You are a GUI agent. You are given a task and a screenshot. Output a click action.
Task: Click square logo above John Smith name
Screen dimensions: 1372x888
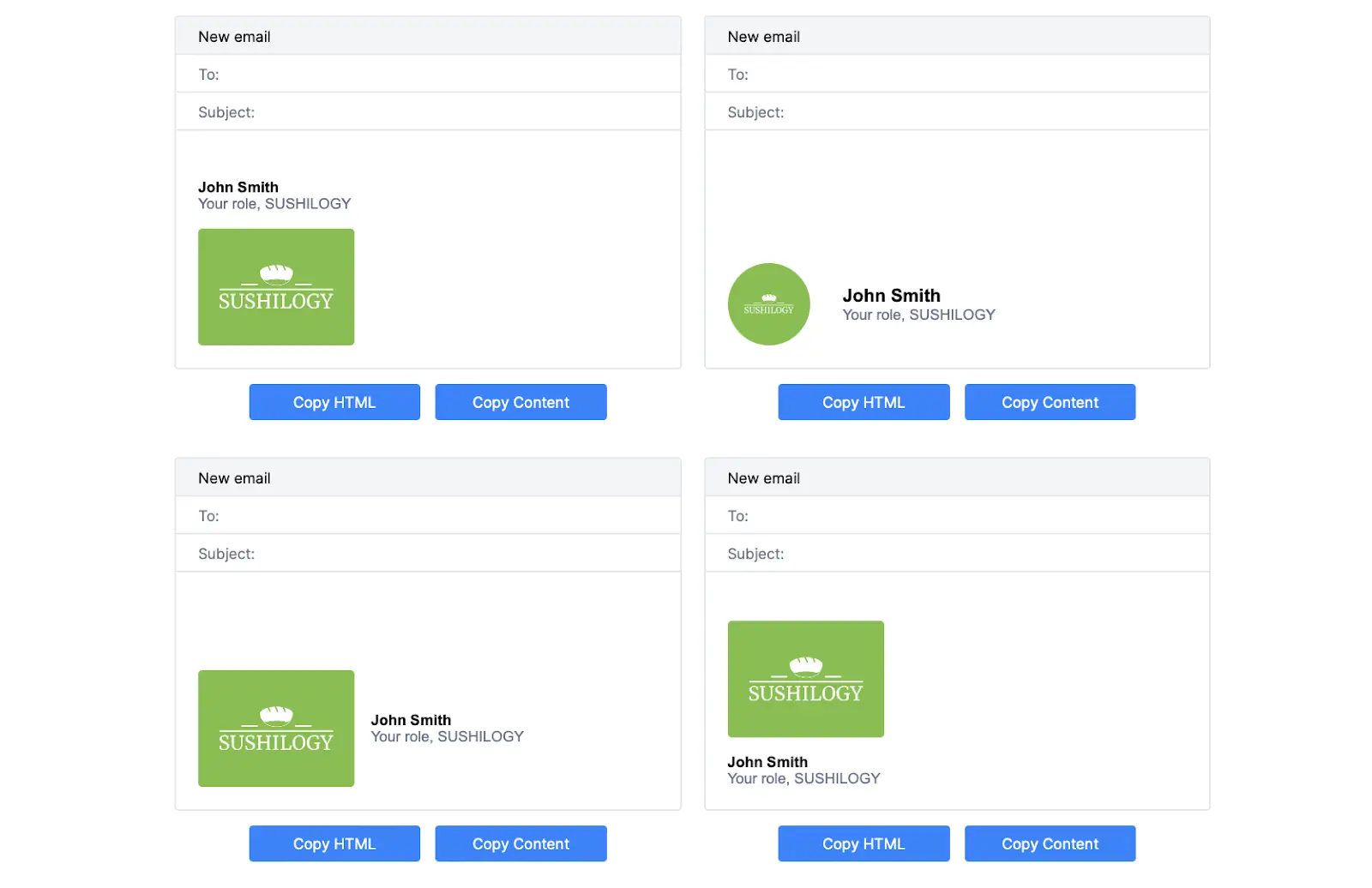805,679
